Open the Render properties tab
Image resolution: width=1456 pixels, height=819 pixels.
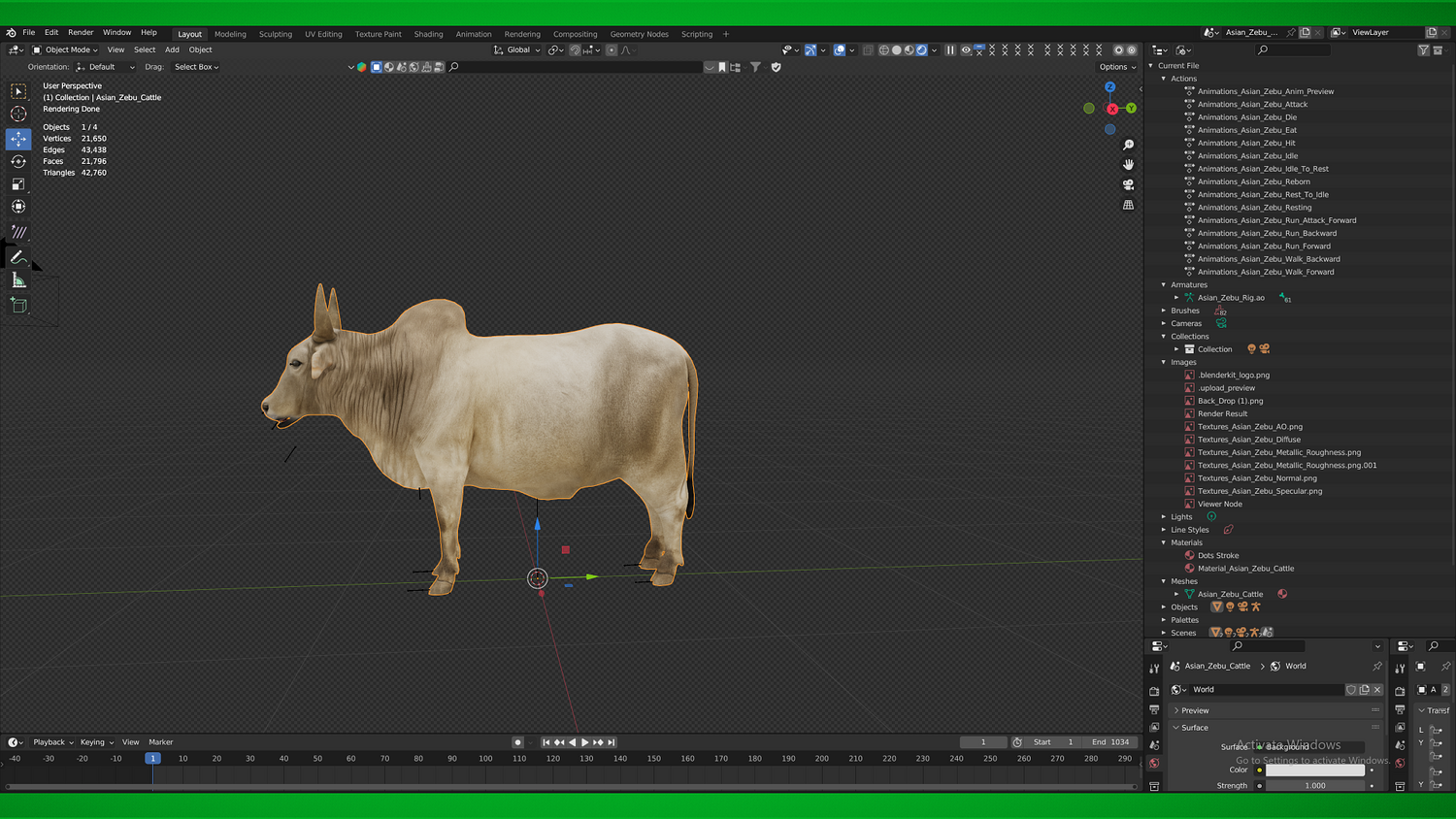pos(1154,691)
